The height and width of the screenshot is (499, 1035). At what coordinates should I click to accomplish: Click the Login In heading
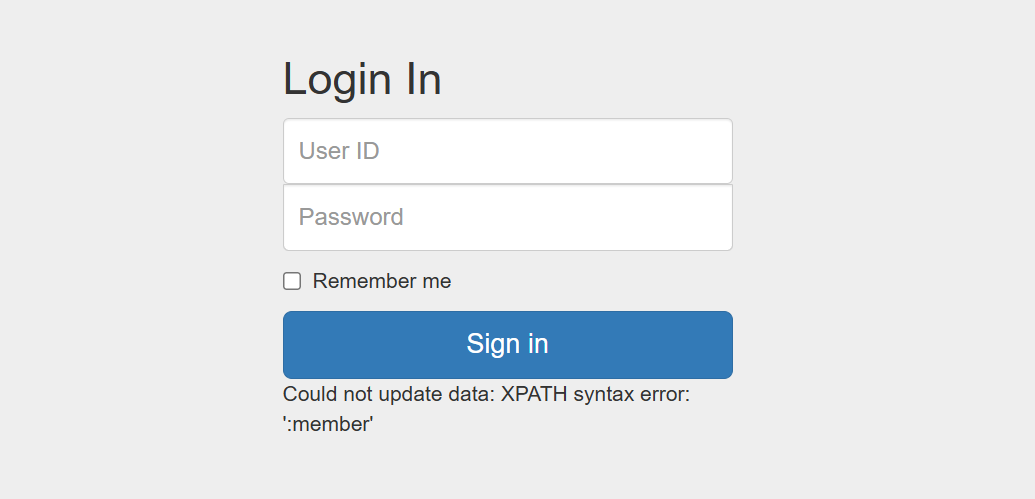(362, 79)
